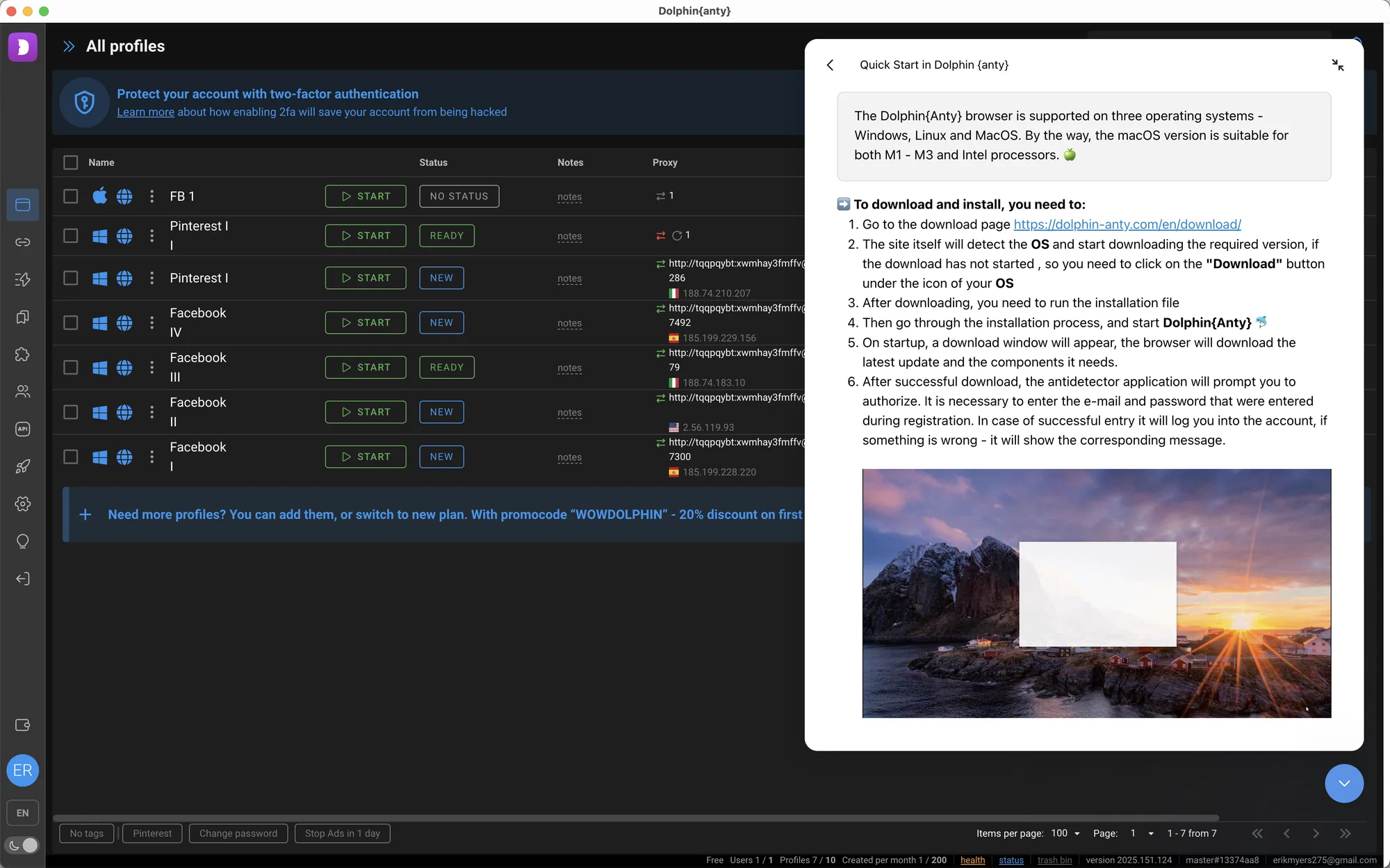
Task: Expand sidebar with double chevron icon
Action: 68,47
